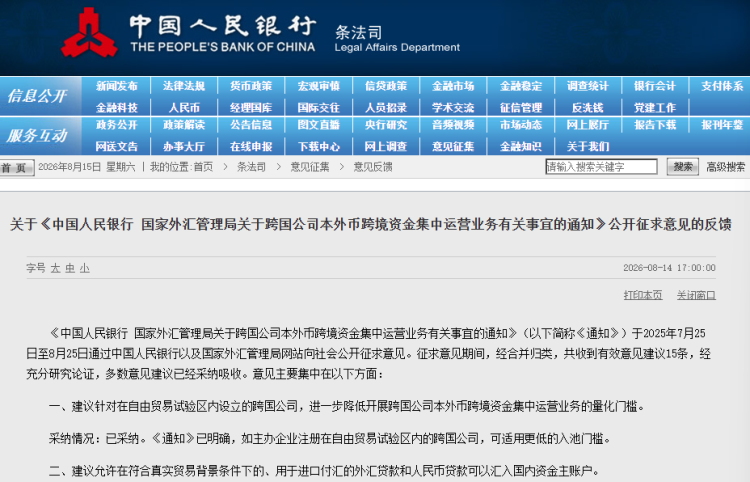750x482 pixels.
Task: Select 反洗钱 in navigation
Action: [588, 108]
